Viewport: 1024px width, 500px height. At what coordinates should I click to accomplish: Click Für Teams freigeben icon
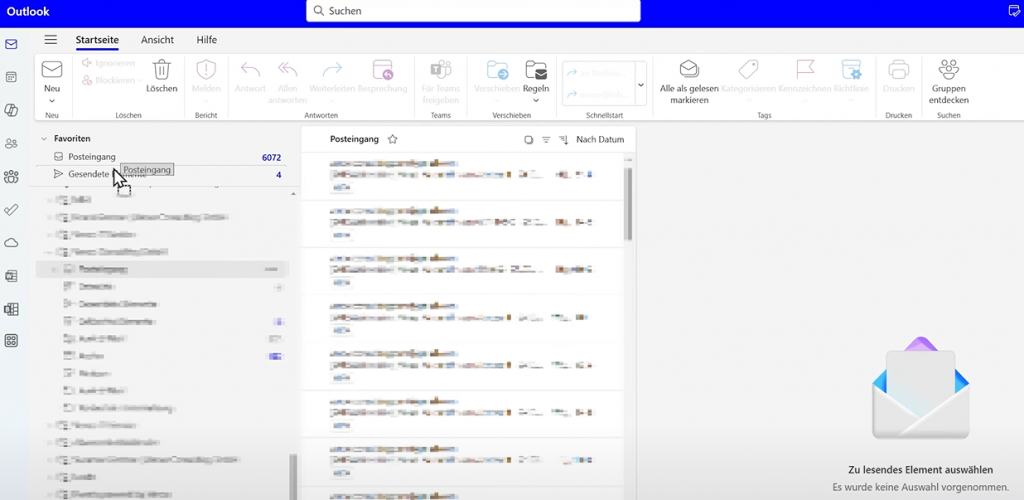441,70
